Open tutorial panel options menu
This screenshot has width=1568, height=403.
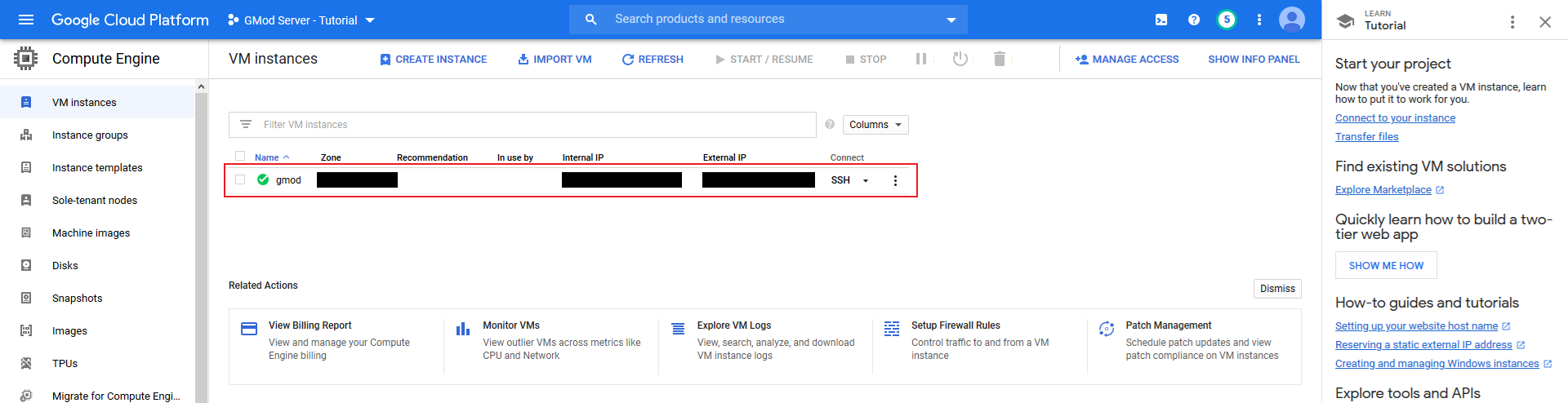1512,22
